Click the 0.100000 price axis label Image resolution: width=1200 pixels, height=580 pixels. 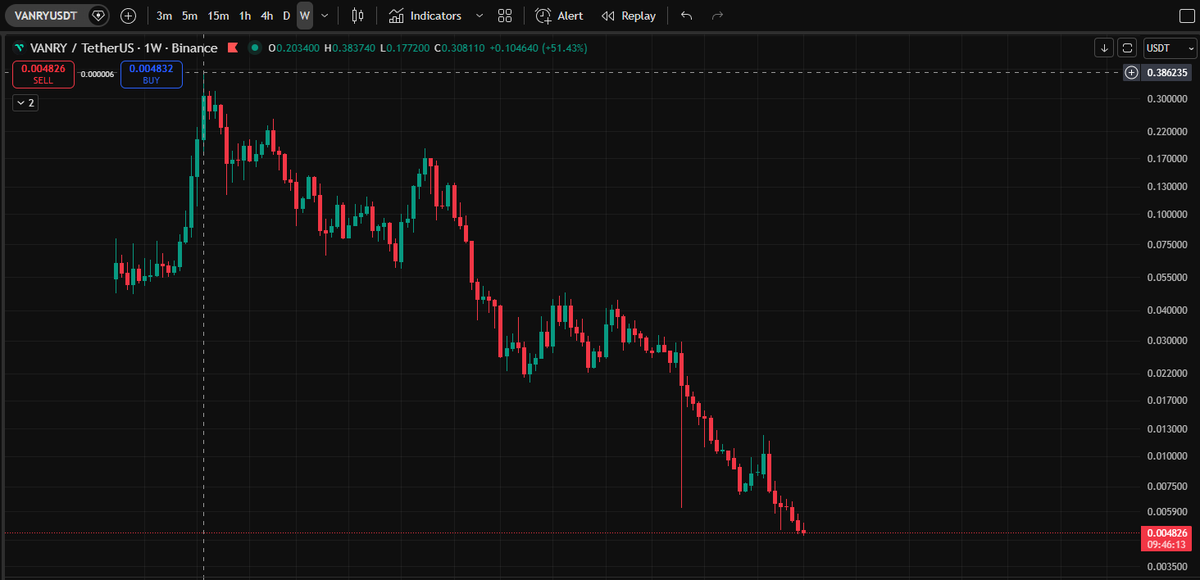1167,214
